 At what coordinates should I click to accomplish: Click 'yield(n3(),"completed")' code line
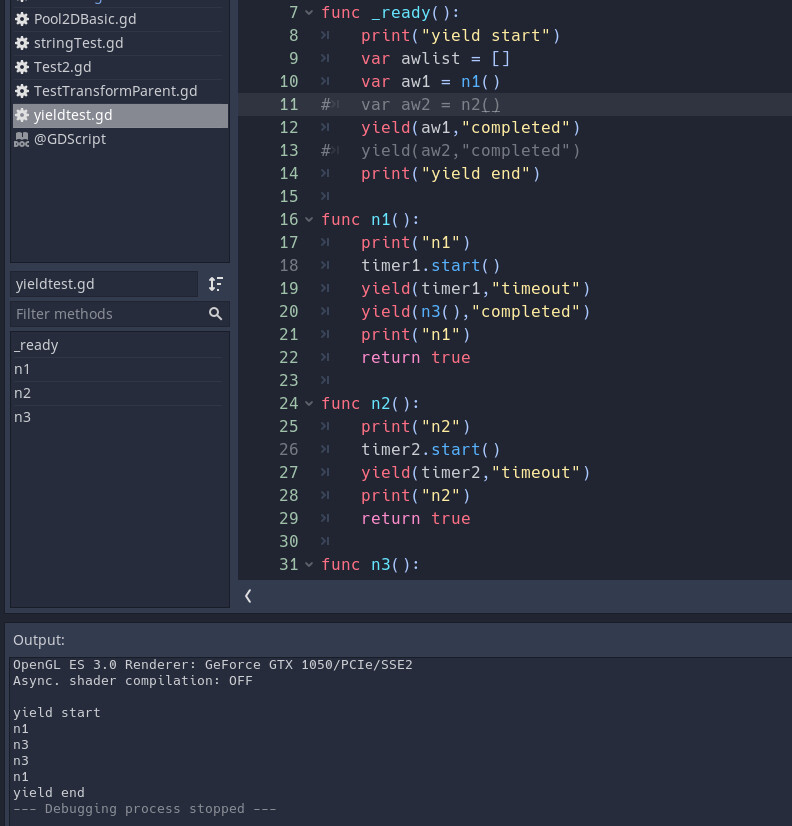pos(475,312)
